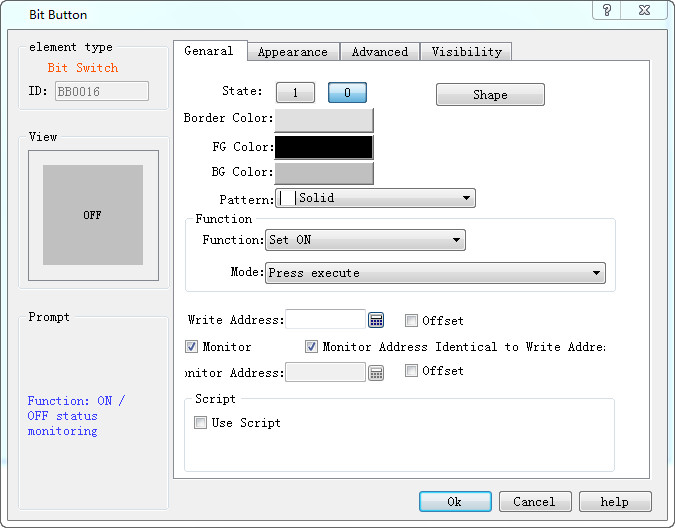The width and height of the screenshot is (675, 528).
Task: Click the Monitor Address keypad icon
Action: (x=376, y=372)
